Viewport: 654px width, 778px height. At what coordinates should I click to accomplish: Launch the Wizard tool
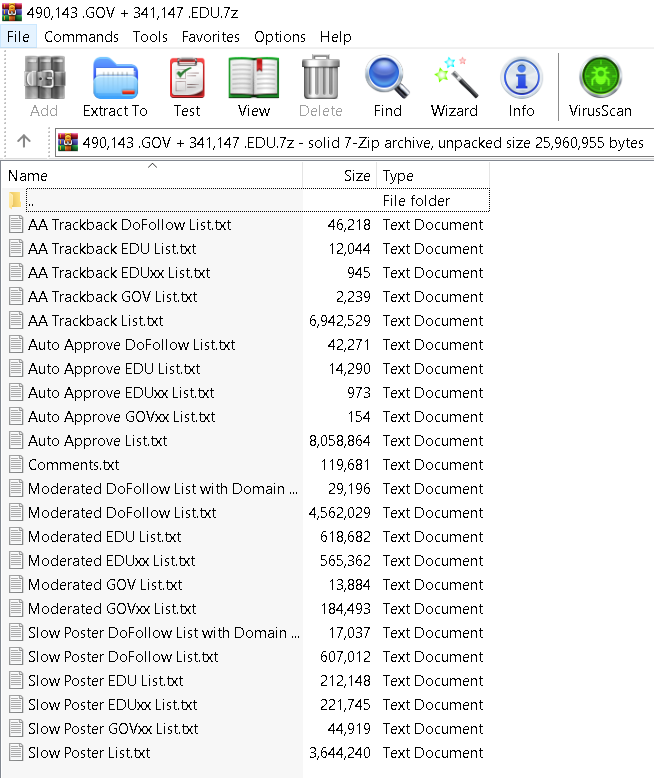tap(454, 87)
